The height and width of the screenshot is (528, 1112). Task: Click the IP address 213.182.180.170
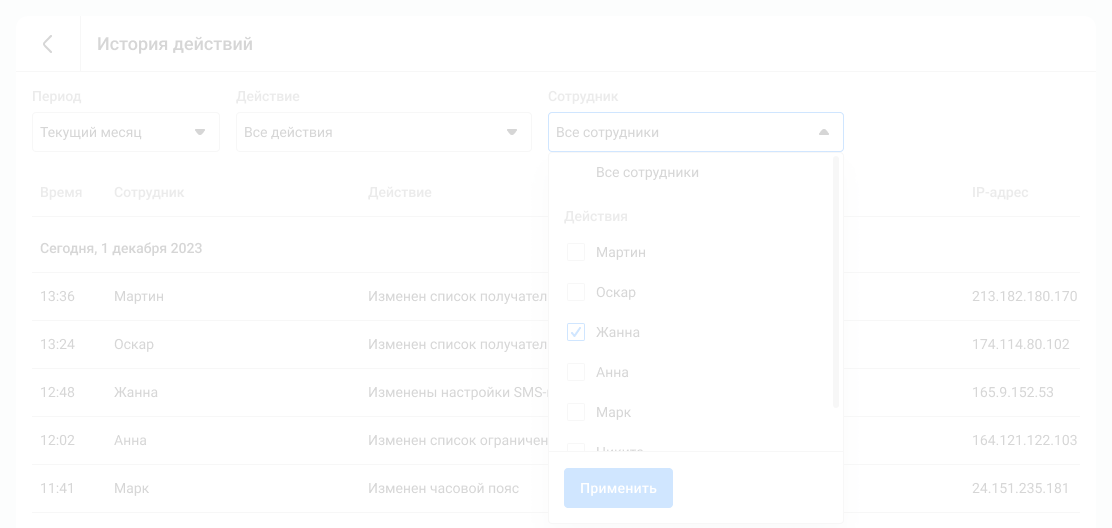point(1025,296)
